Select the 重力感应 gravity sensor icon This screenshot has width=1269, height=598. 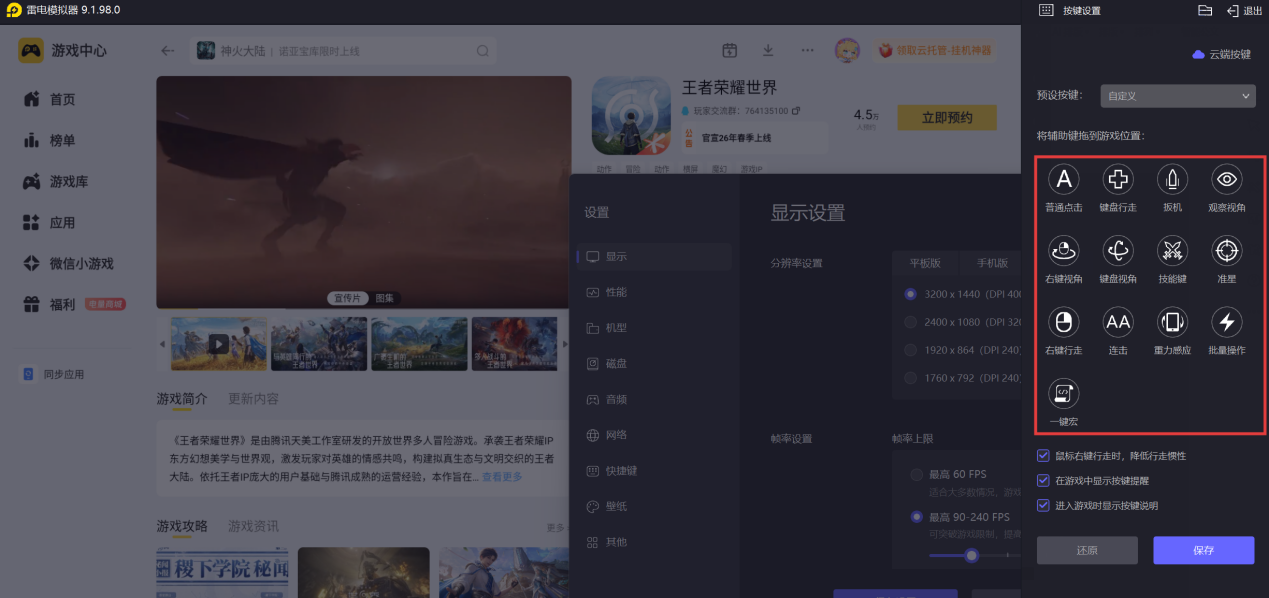pyautogui.click(x=1172, y=322)
